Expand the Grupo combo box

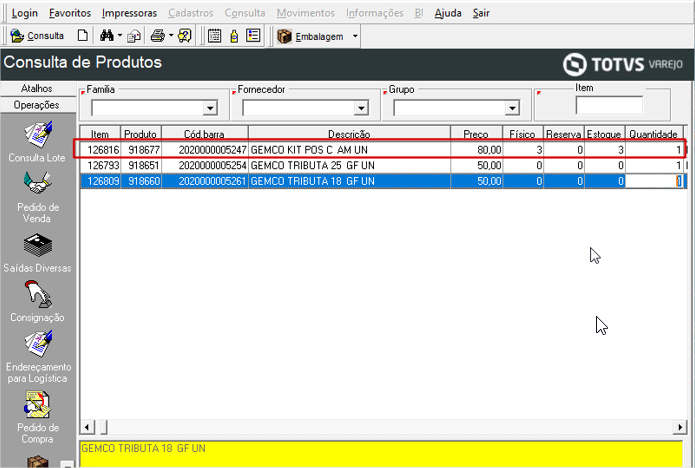[512, 108]
